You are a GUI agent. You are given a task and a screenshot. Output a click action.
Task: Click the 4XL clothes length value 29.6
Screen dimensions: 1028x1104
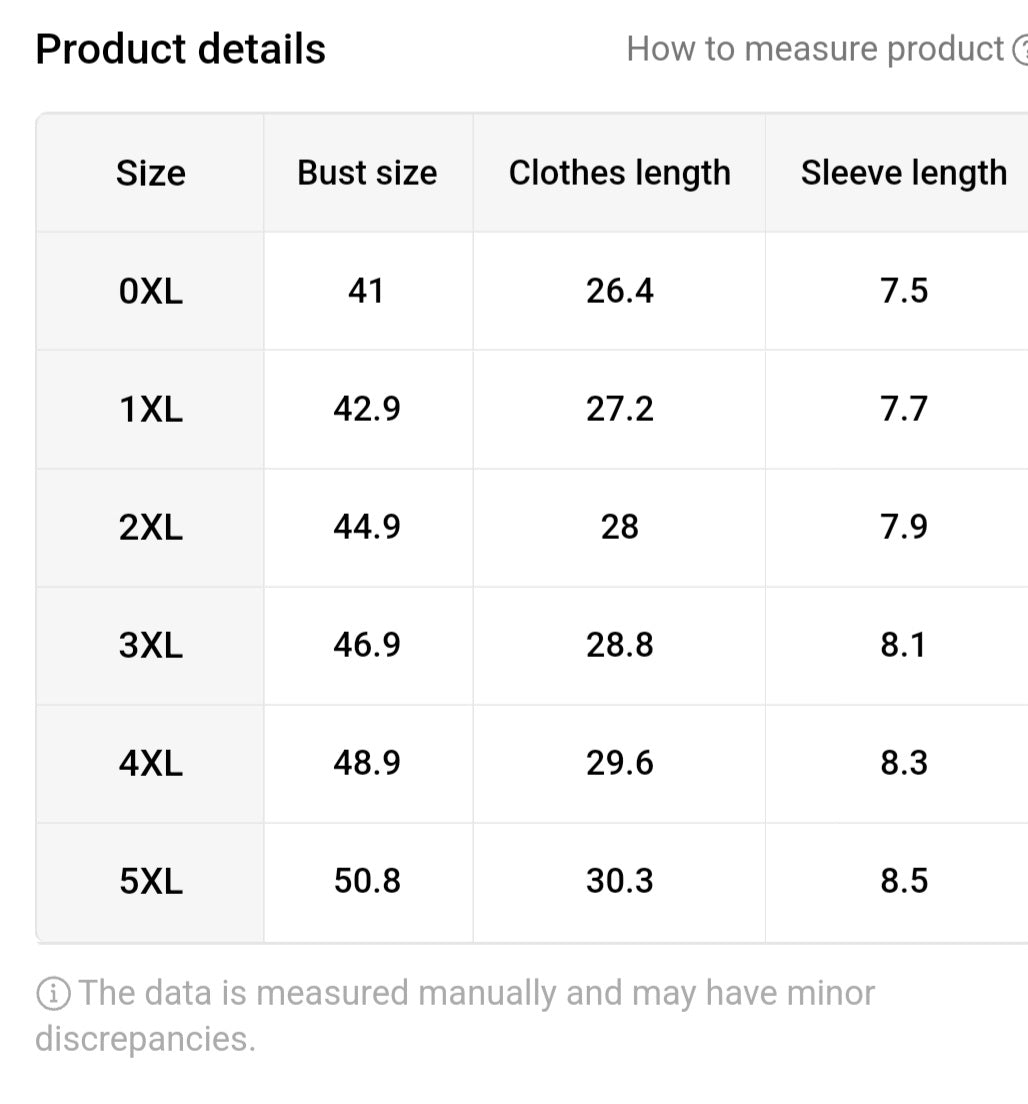click(619, 763)
